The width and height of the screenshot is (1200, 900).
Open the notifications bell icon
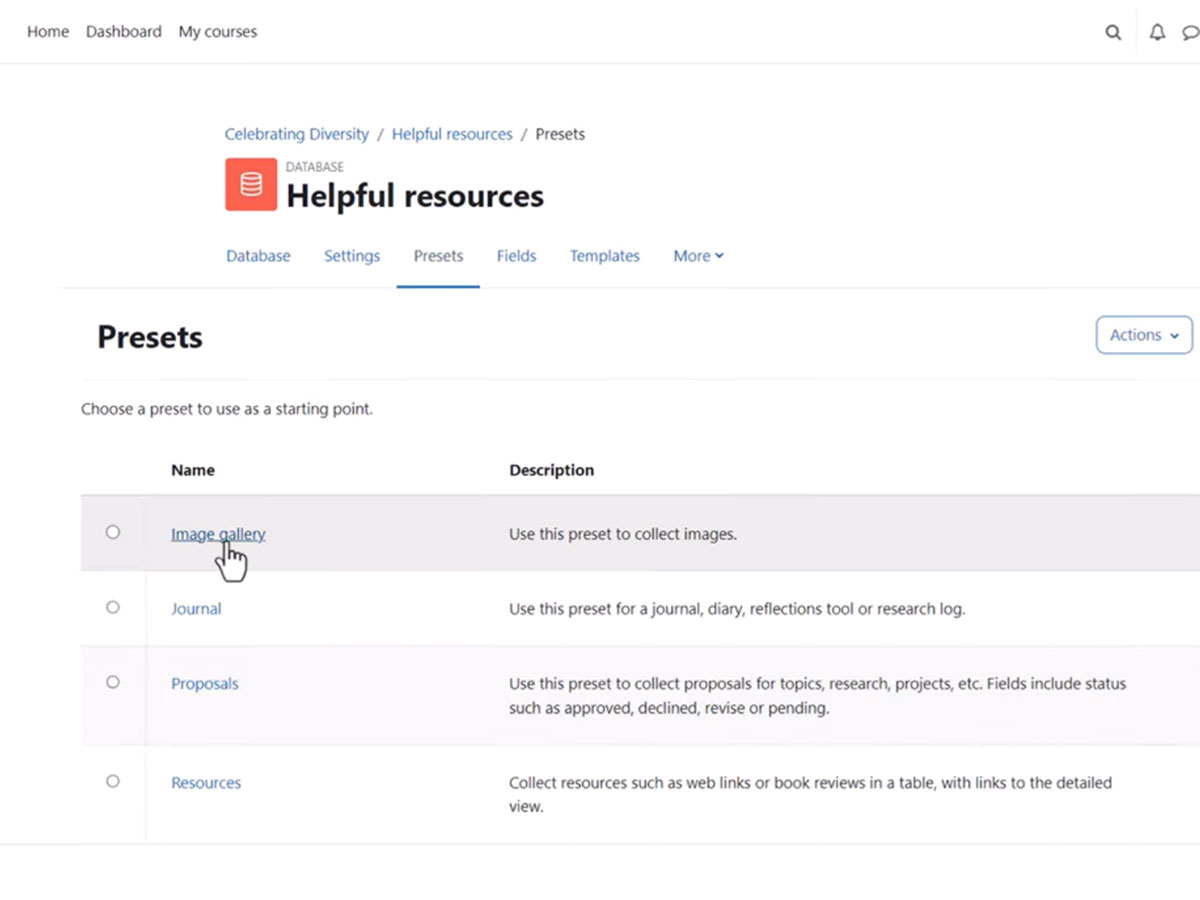(x=1157, y=32)
